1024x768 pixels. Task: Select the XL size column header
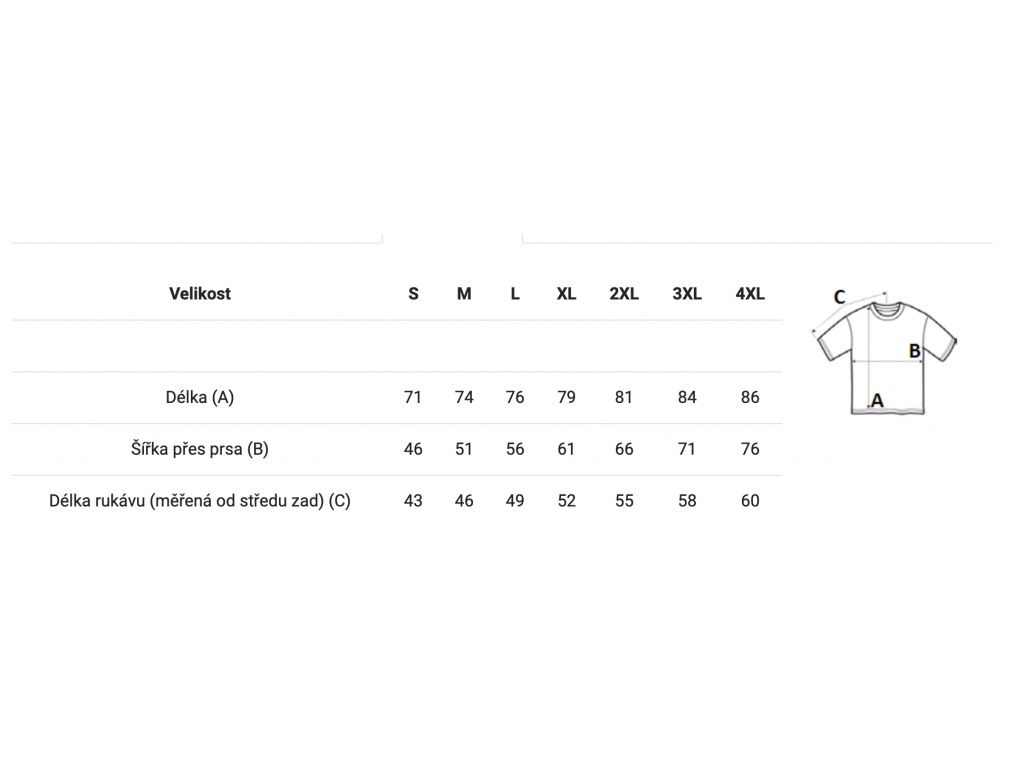(566, 294)
